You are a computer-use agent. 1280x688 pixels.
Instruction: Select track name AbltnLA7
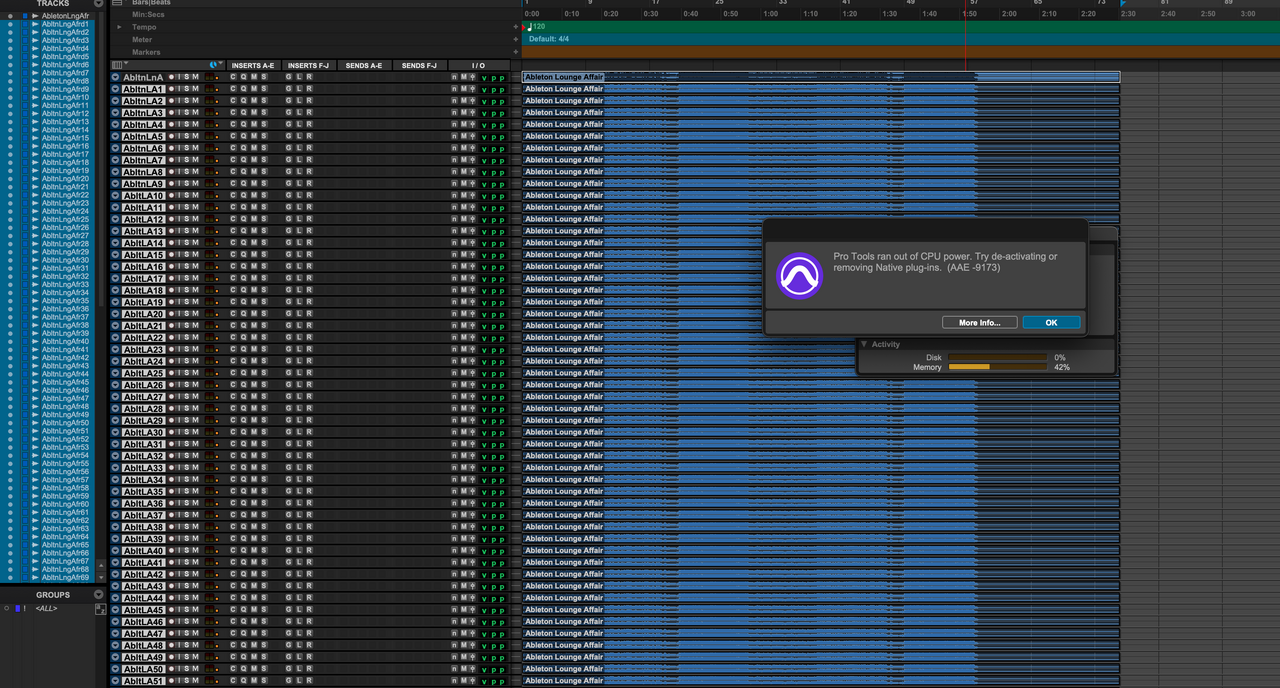click(143, 160)
